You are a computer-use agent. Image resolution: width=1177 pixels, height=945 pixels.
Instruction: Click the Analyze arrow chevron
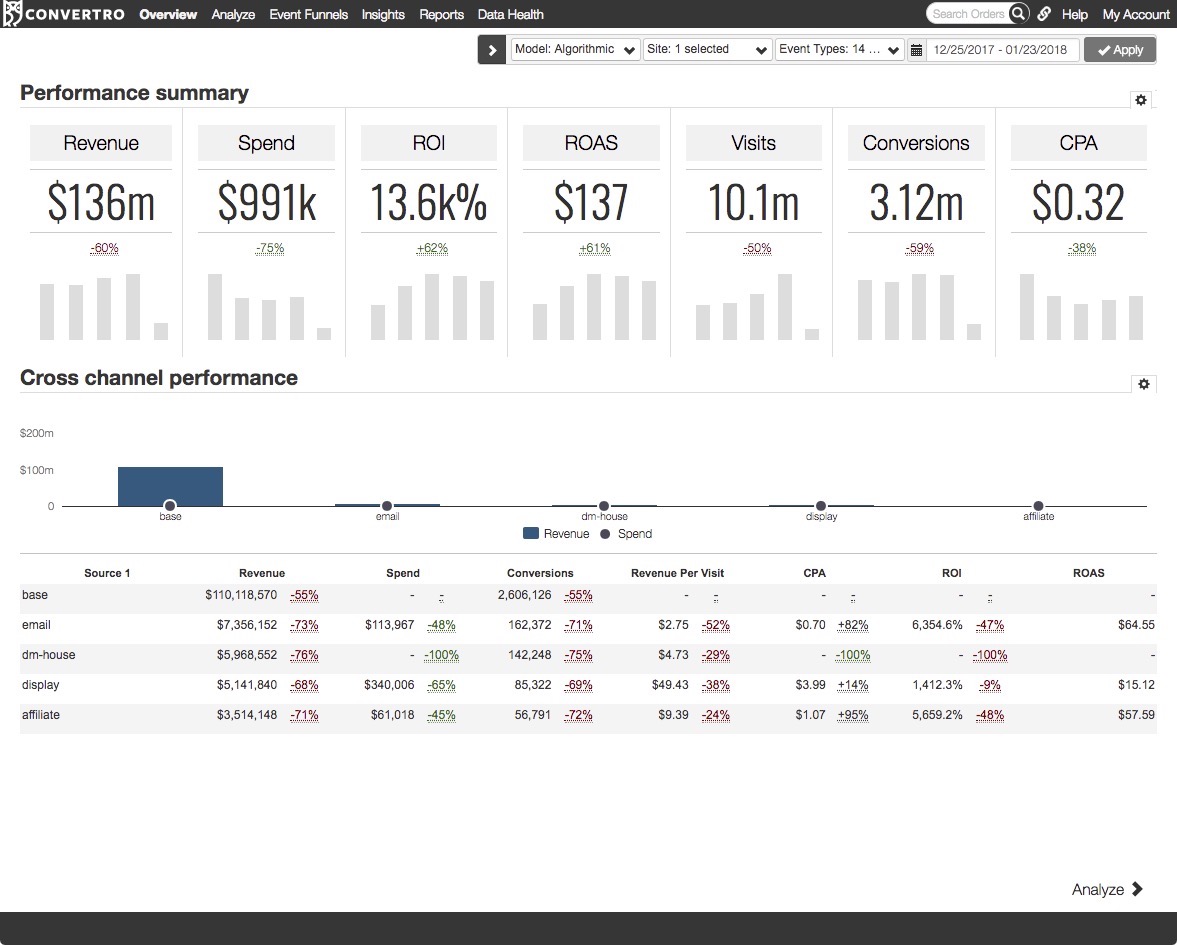tap(1136, 889)
